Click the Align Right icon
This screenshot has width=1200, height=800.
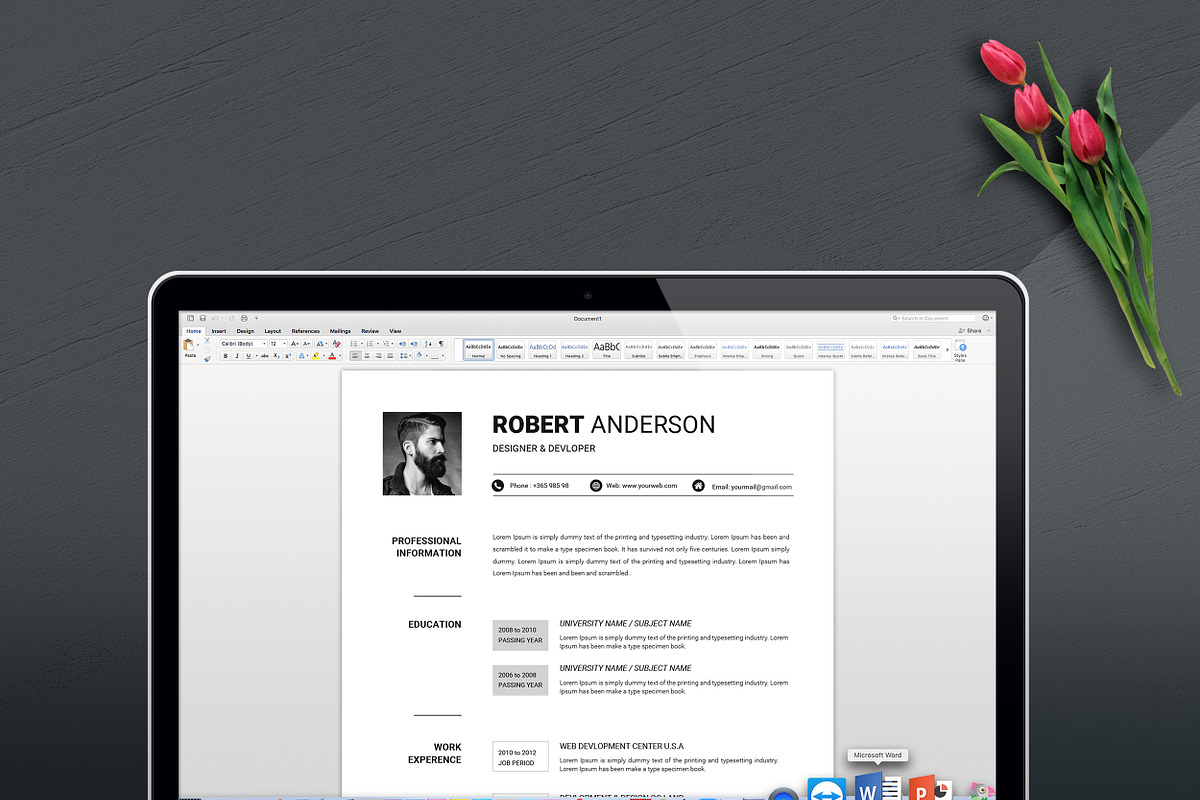point(379,356)
